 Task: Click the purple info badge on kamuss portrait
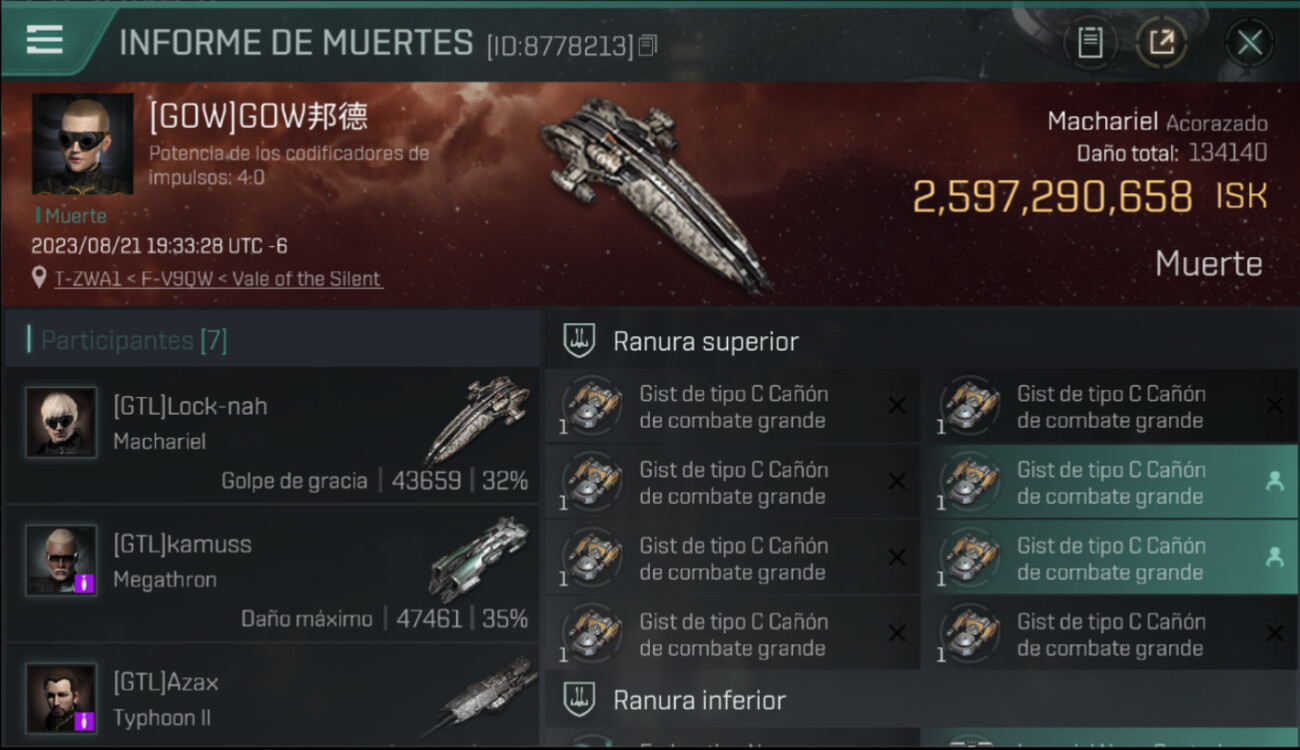(x=85, y=582)
